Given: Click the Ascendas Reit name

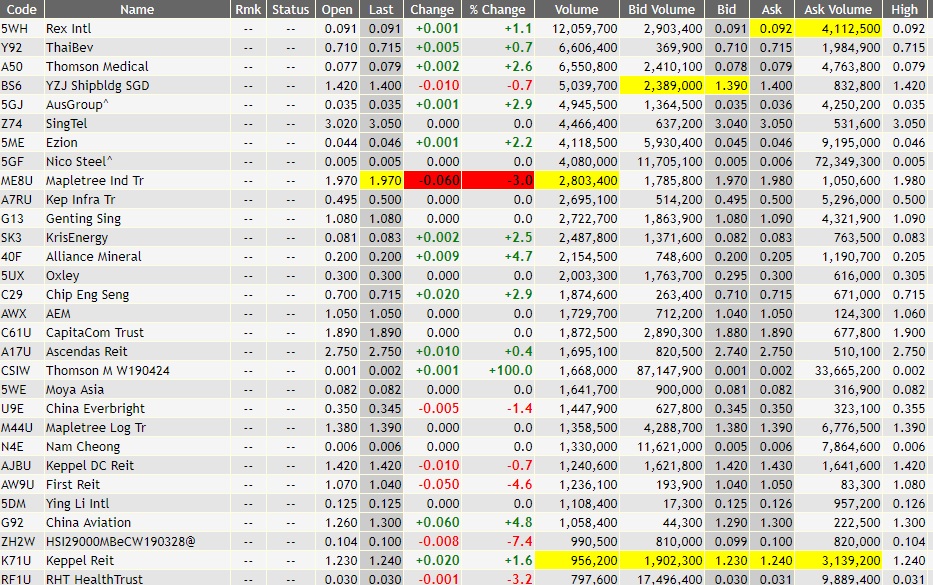Looking at the screenshot, I should [x=87, y=352].
